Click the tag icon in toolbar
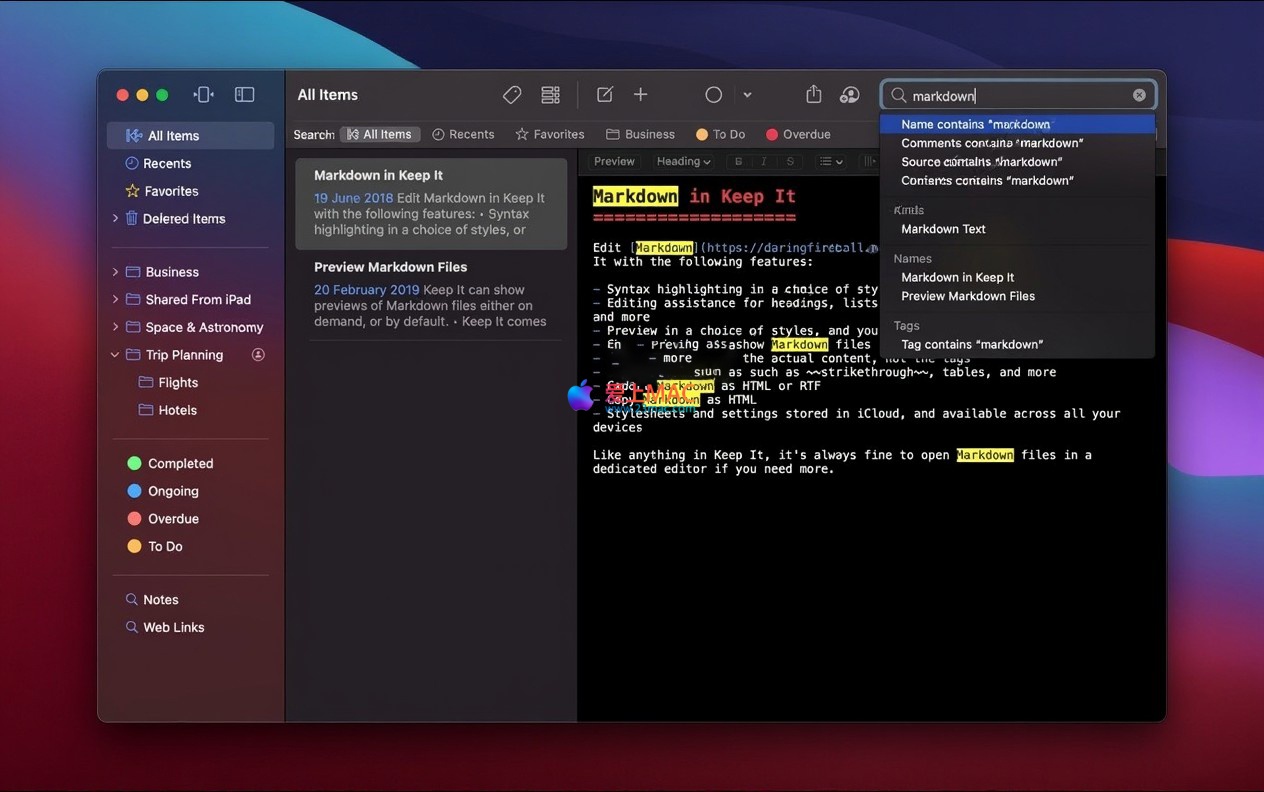 click(x=512, y=95)
